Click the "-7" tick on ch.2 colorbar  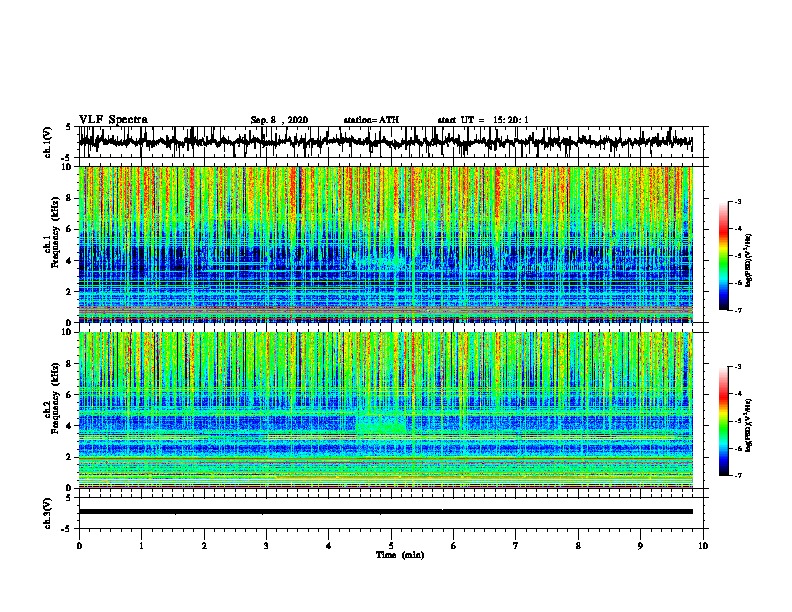point(738,475)
